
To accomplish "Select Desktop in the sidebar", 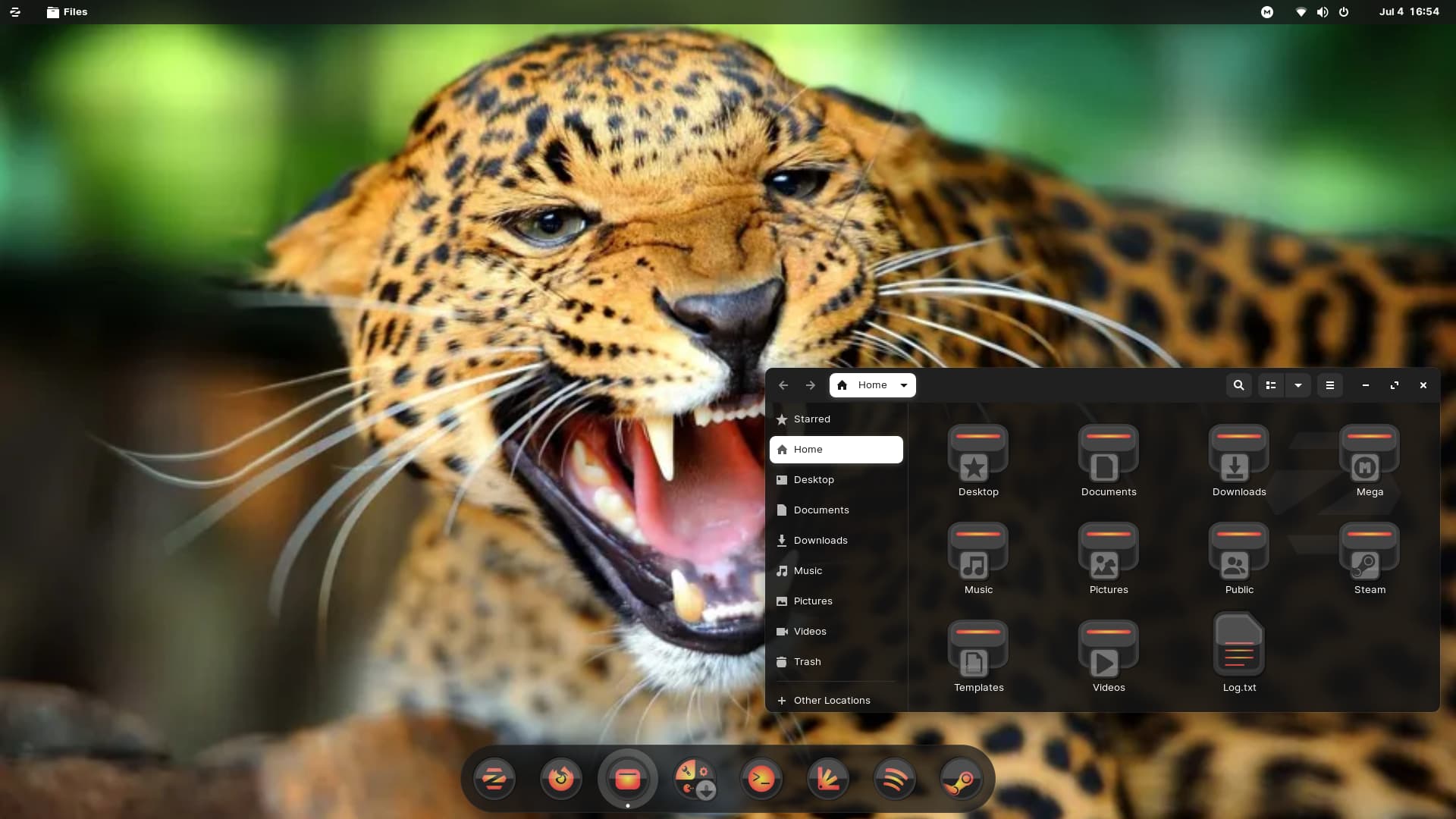I will tap(836, 480).
